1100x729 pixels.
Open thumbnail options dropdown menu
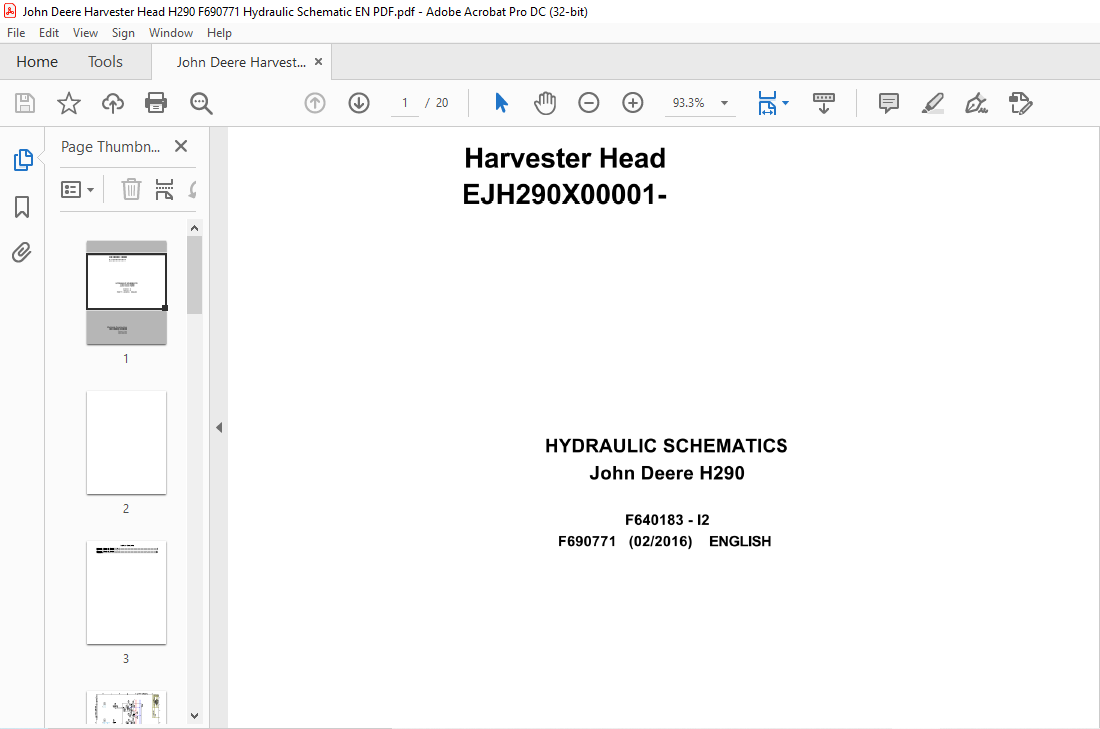coord(77,189)
